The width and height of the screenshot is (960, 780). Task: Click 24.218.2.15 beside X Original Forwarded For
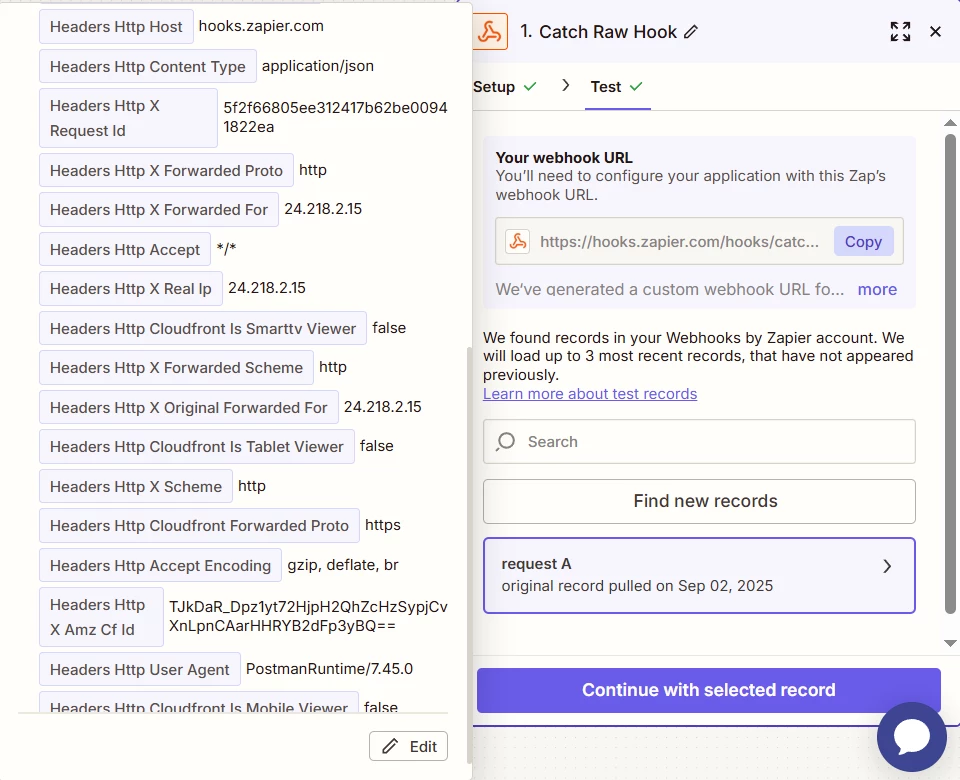click(383, 407)
